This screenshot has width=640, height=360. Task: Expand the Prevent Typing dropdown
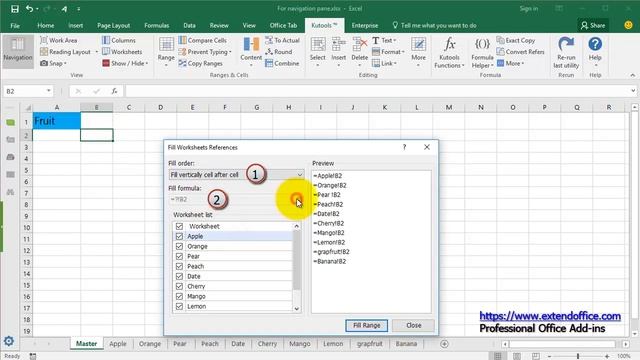pos(230,52)
